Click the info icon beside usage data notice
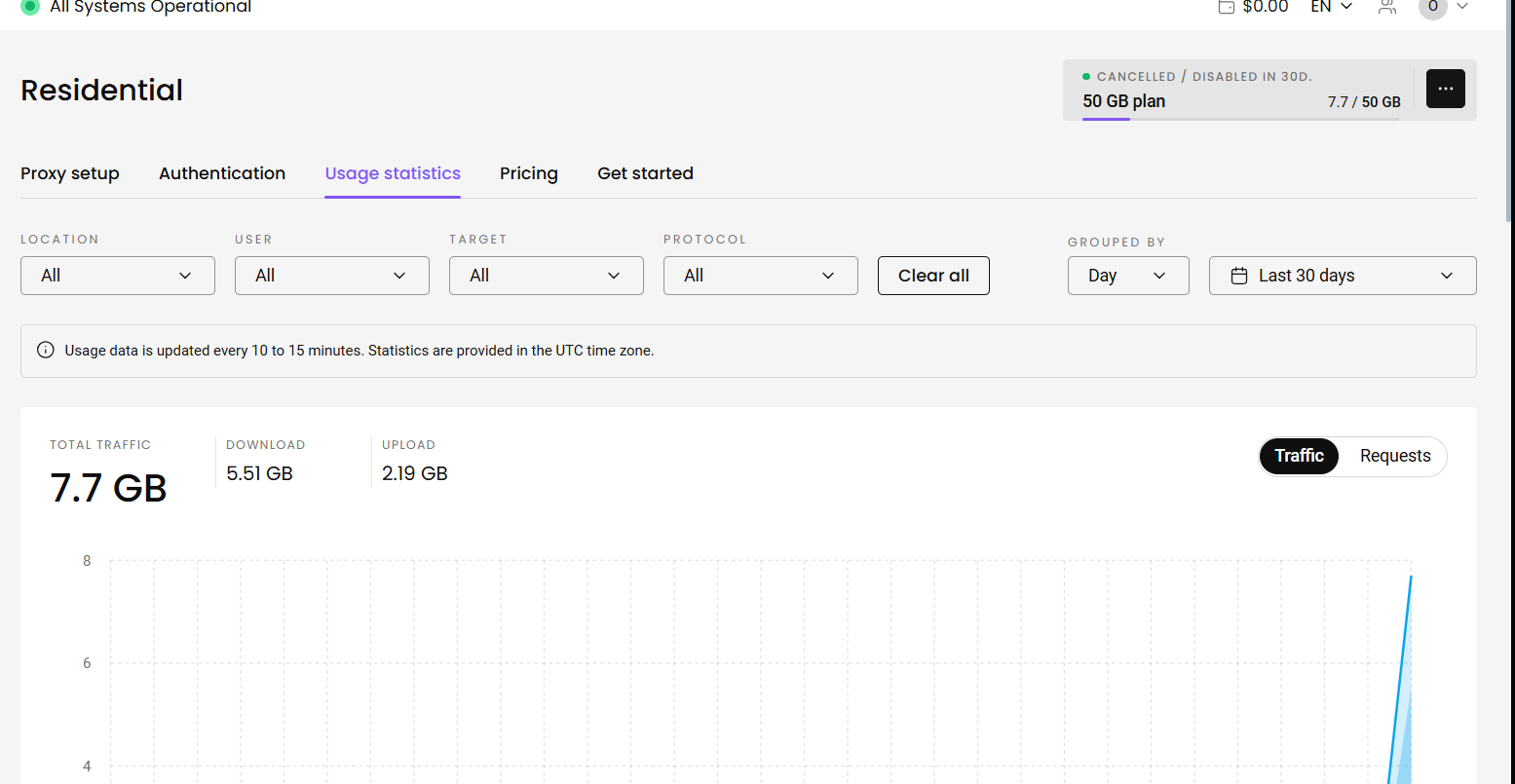1515x784 pixels. point(45,351)
